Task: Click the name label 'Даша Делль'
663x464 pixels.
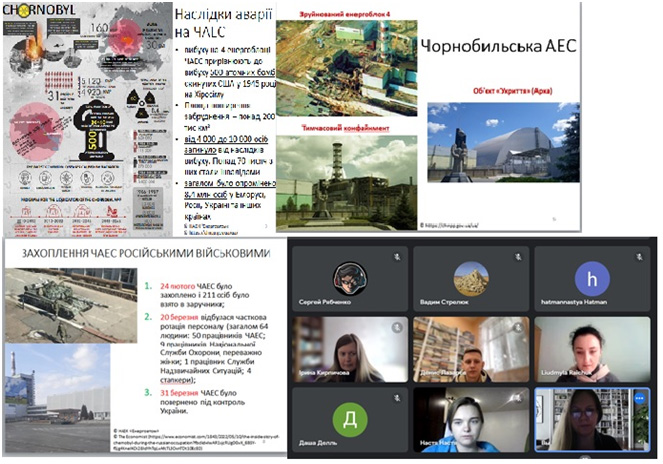Action: point(318,443)
